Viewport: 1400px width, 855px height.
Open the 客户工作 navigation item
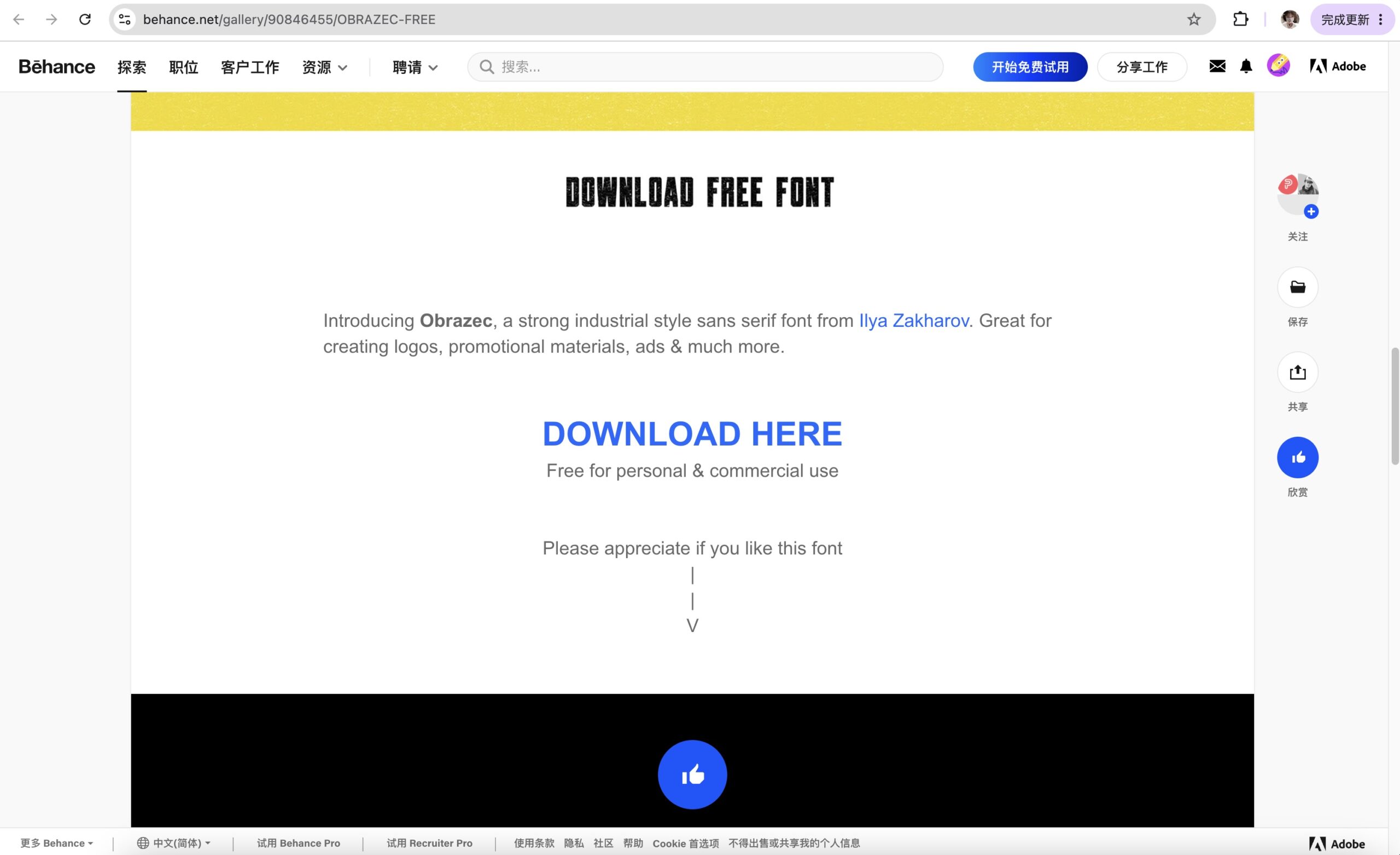pyautogui.click(x=250, y=67)
